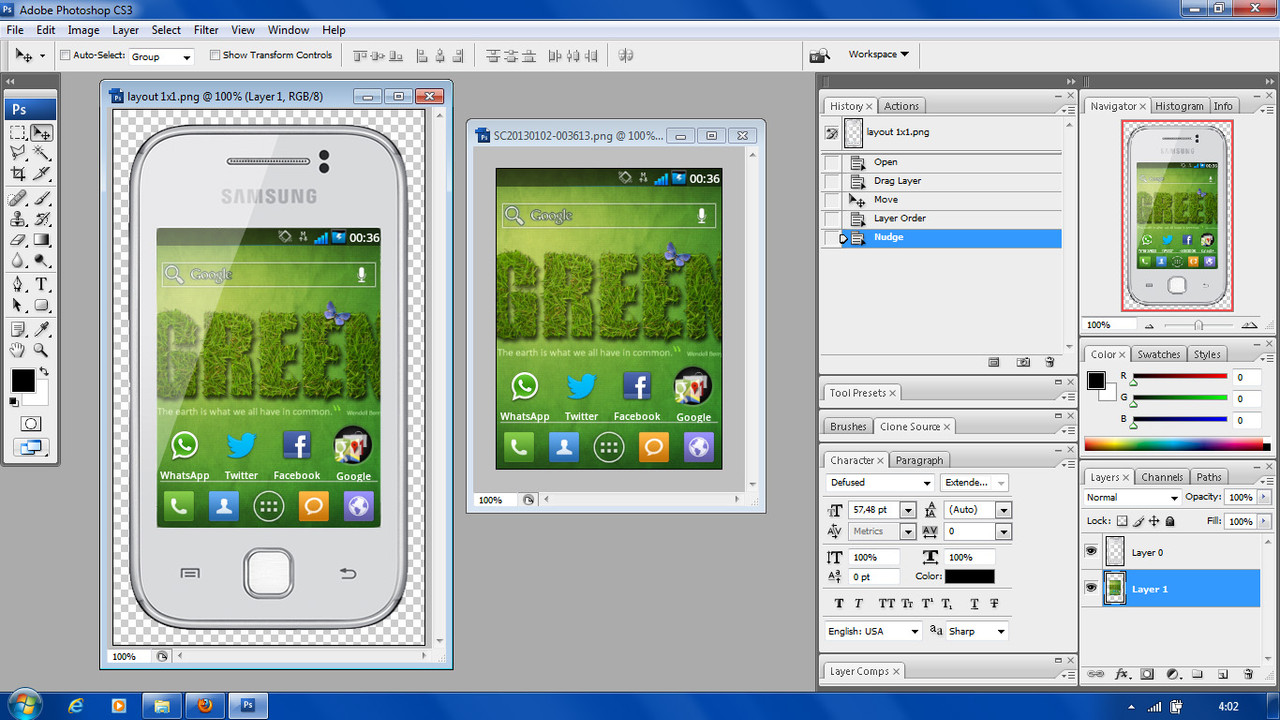The width and height of the screenshot is (1280, 720).
Task: Open the English: USA language dropdown
Action: pyautogui.click(x=873, y=631)
